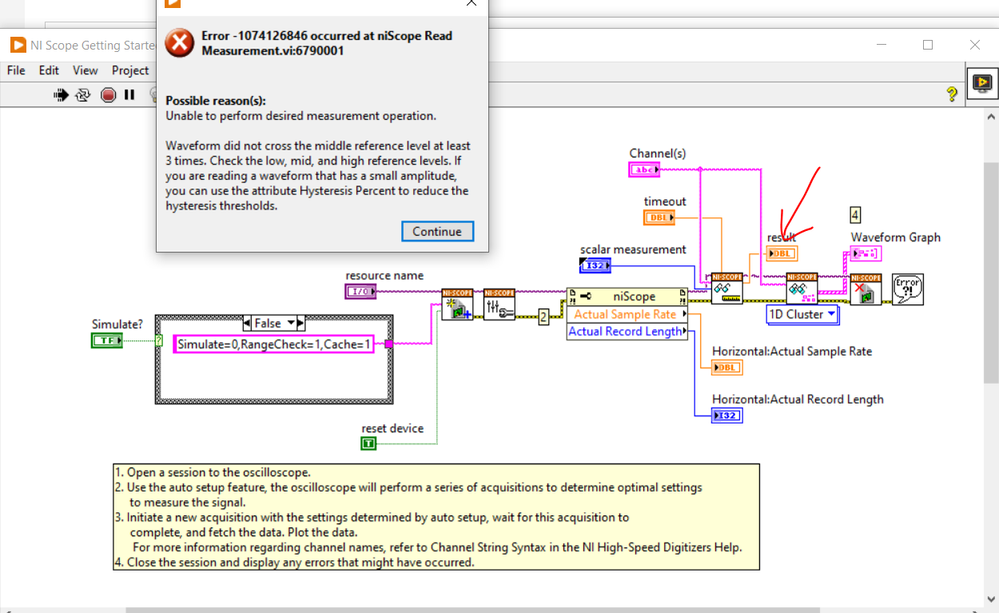The image size is (999, 613).
Task: Click the horizontal scrollbar thumb at bottom
Action: [x=471, y=610]
